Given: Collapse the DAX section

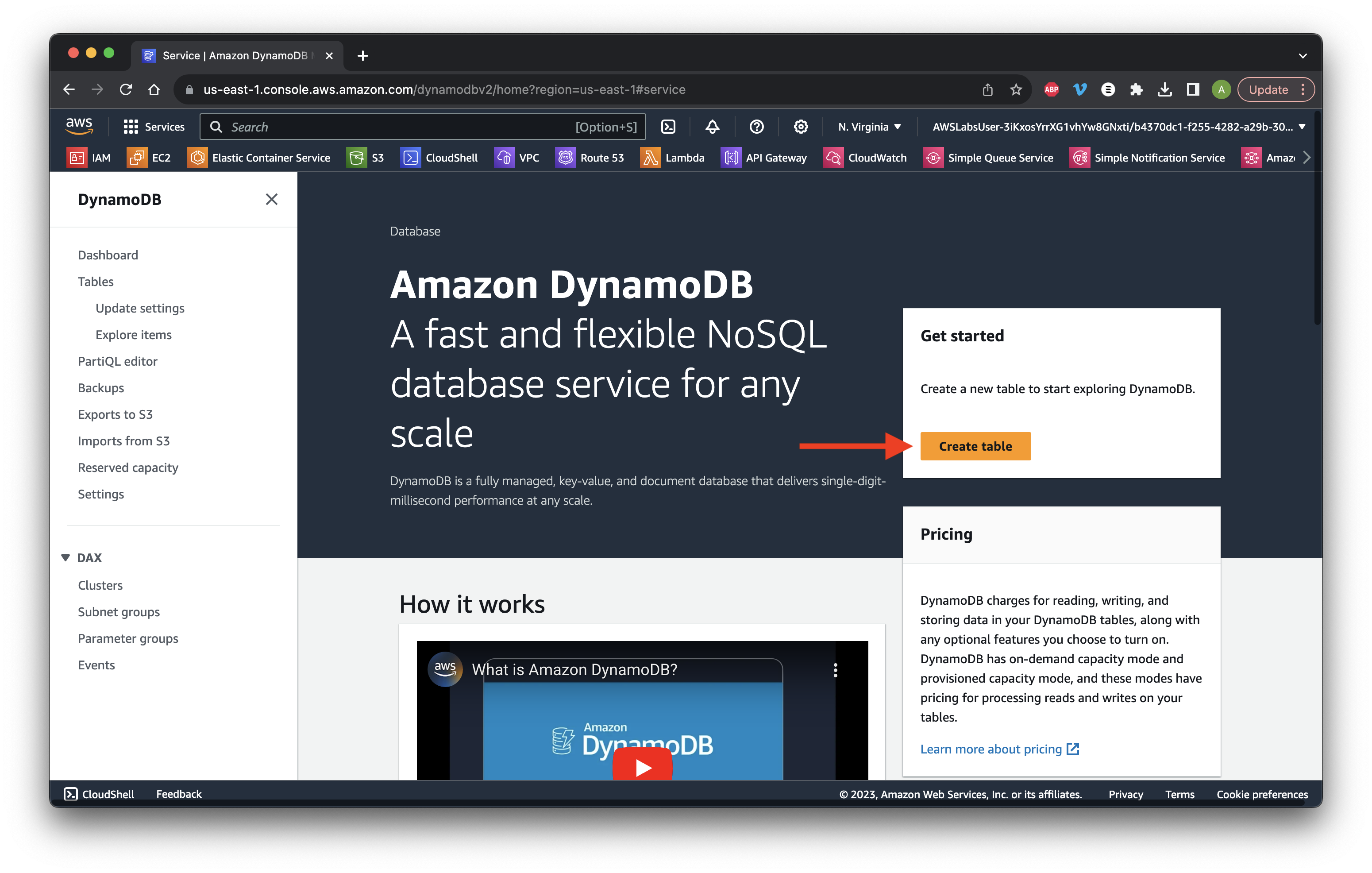Looking at the screenshot, I should coord(66,557).
